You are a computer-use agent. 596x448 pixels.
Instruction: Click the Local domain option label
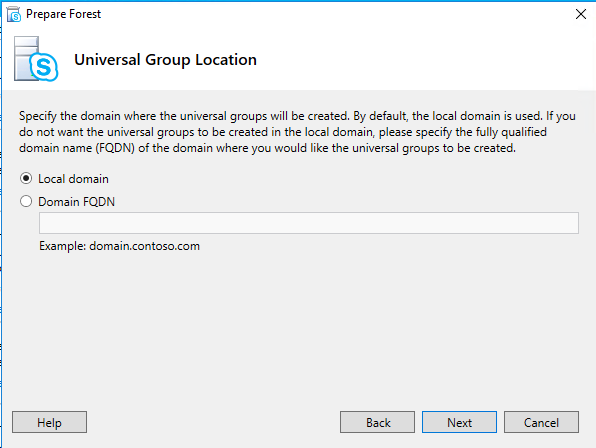click(x=73, y=179)
